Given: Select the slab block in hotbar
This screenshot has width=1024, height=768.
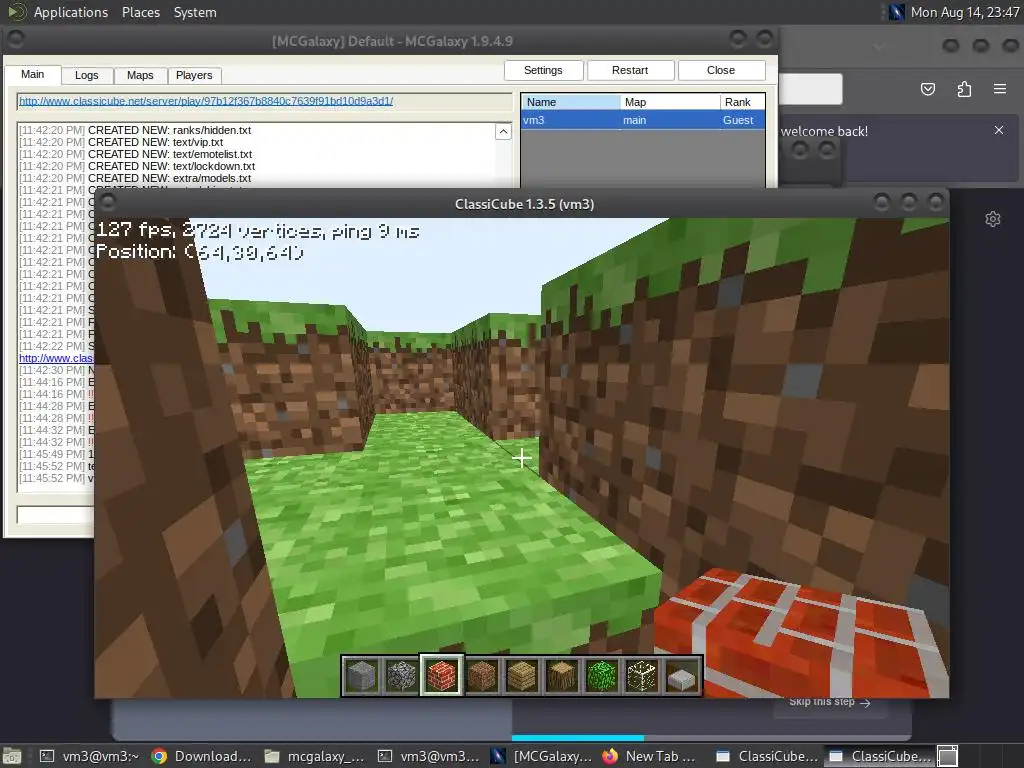Looking at the screenshot, I should click(682, 676).
